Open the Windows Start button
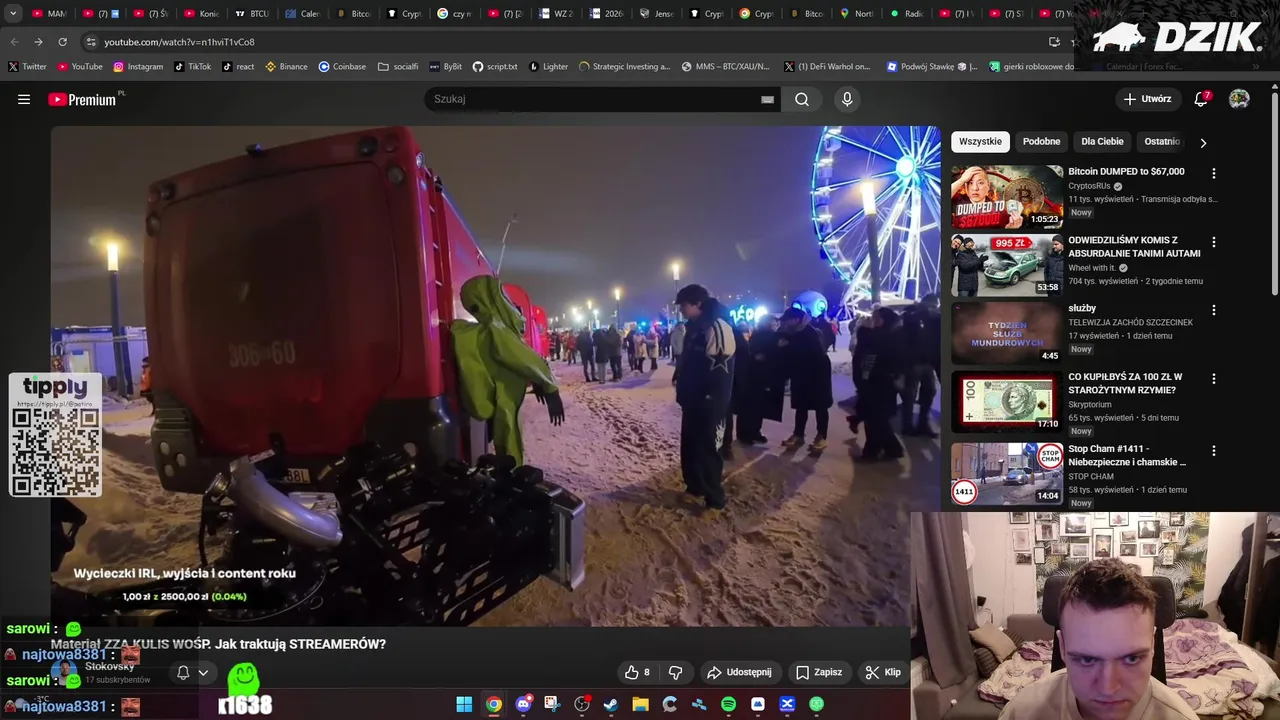 [x=464, y=704]
